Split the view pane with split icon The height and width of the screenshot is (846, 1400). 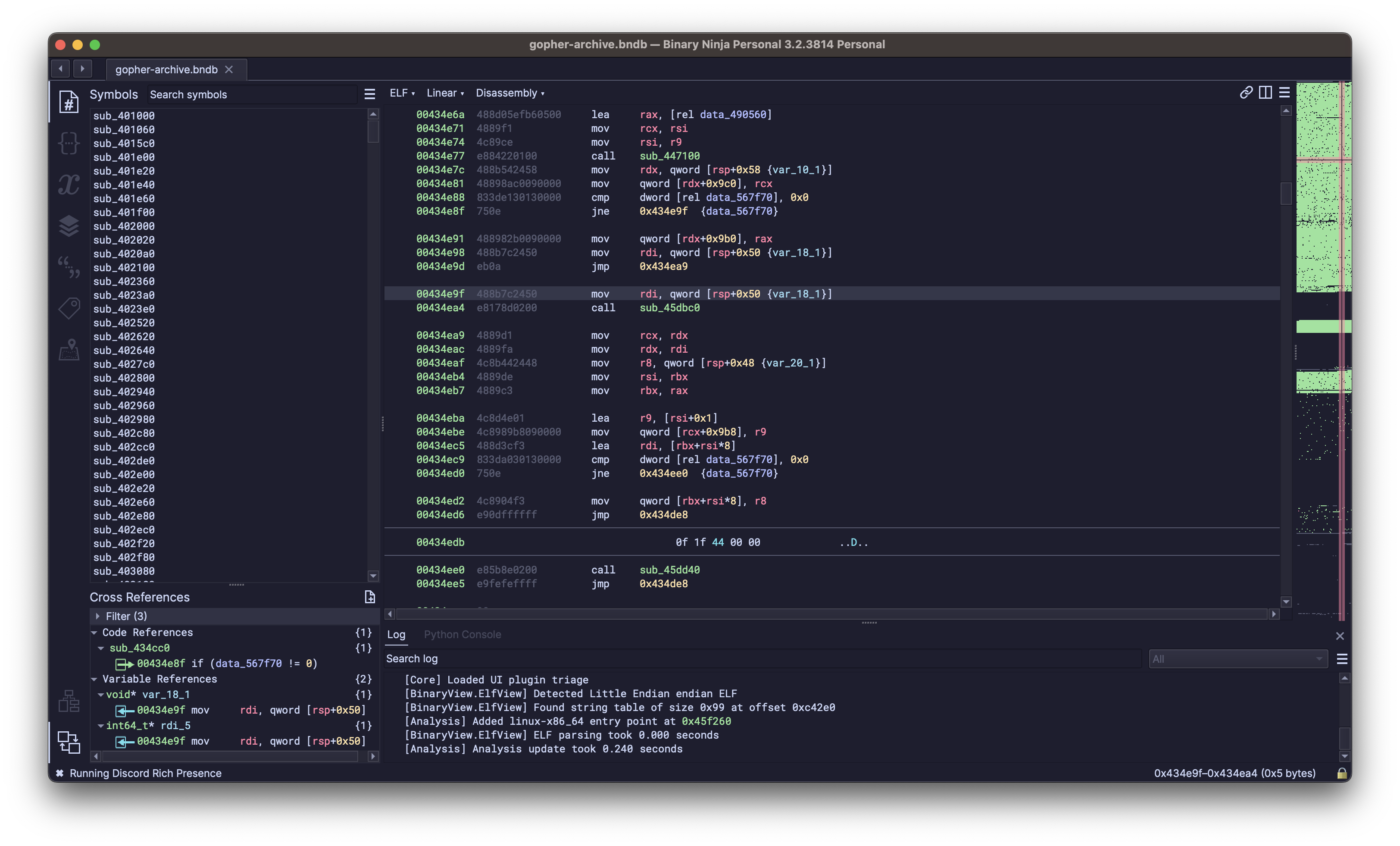click(x=1266, y=93)
